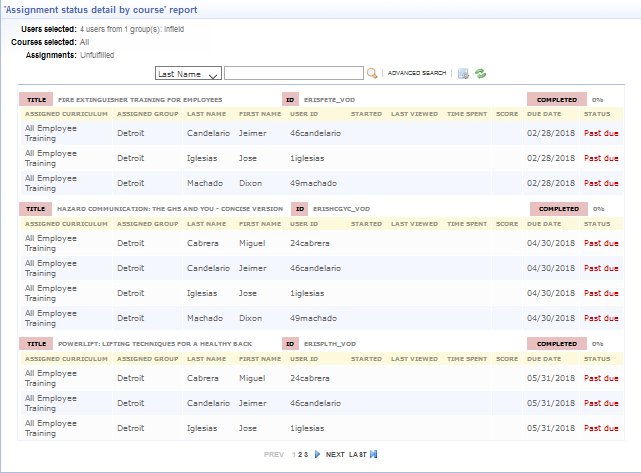
Task: Open the Advanced Search link
Action: [x=417, y=74]
